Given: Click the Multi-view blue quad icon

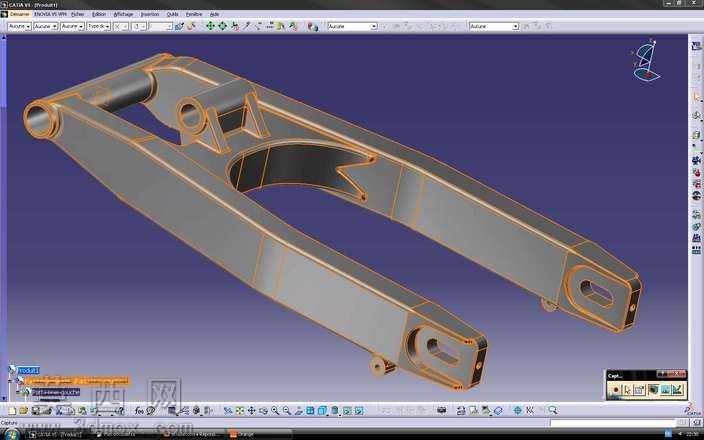Looking at the screenshot, I should 310,410.
